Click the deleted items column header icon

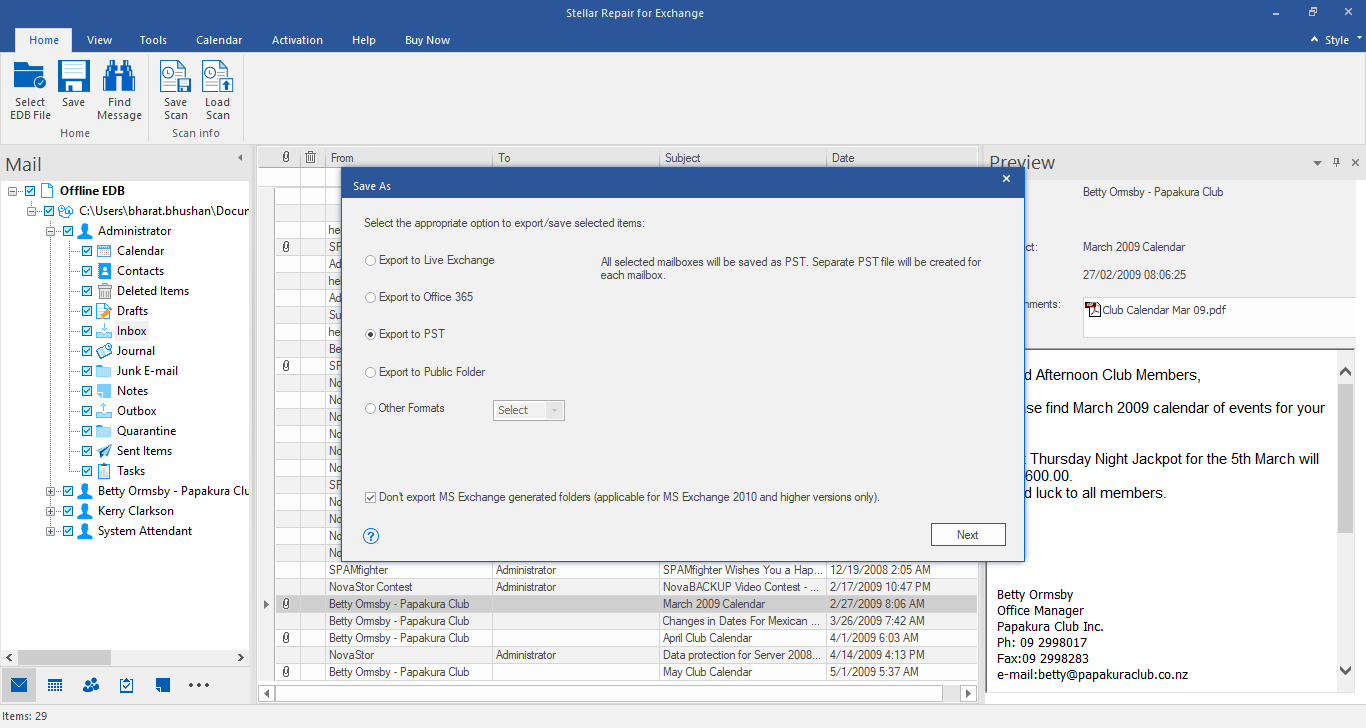point(311,157)
